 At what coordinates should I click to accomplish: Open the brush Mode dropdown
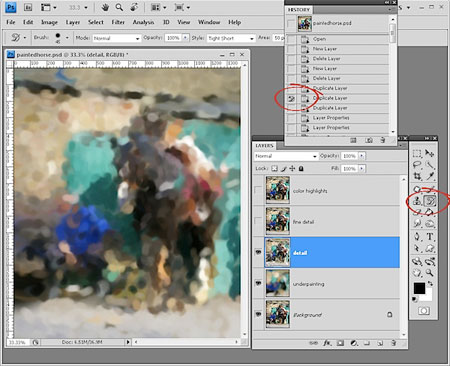coord(117,38)
